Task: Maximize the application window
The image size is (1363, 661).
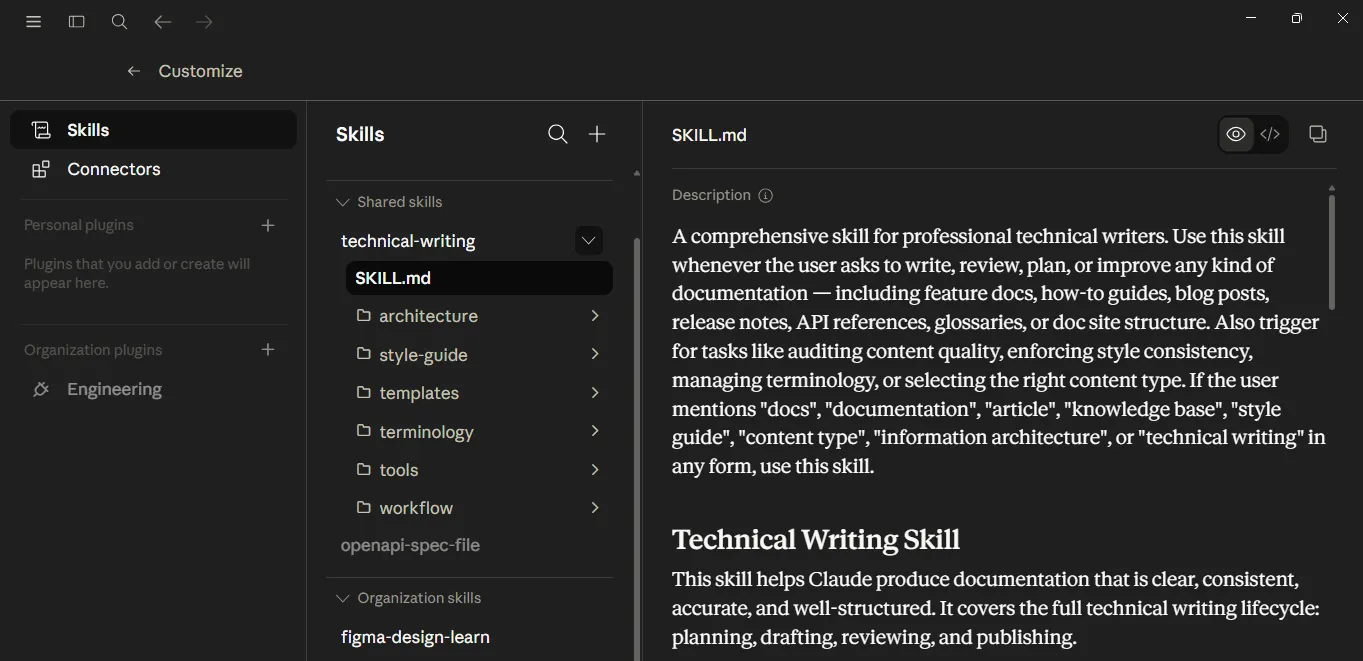Action: [1297, 18]
